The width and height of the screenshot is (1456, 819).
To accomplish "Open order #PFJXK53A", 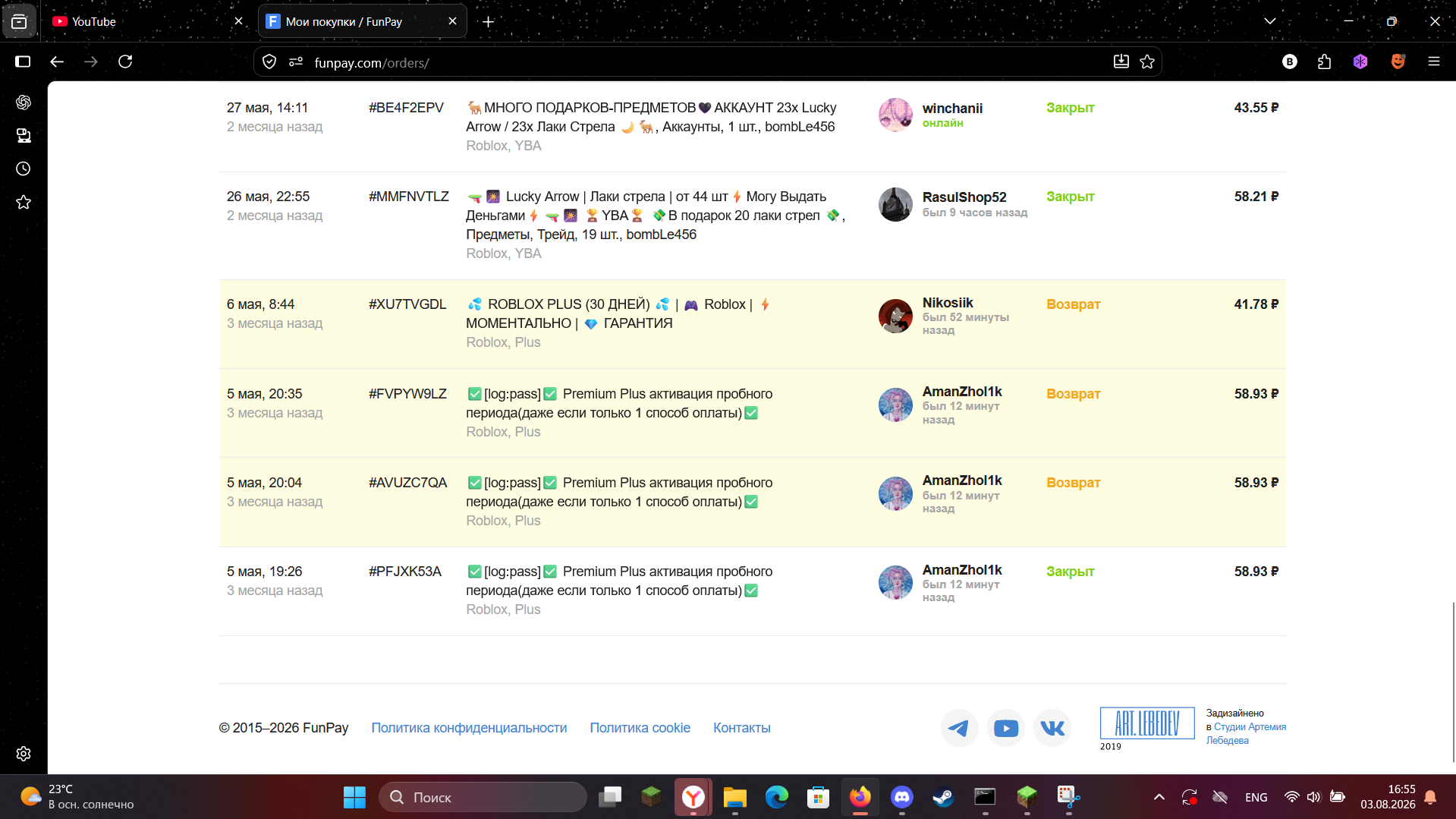I will [x=405, y=572].
